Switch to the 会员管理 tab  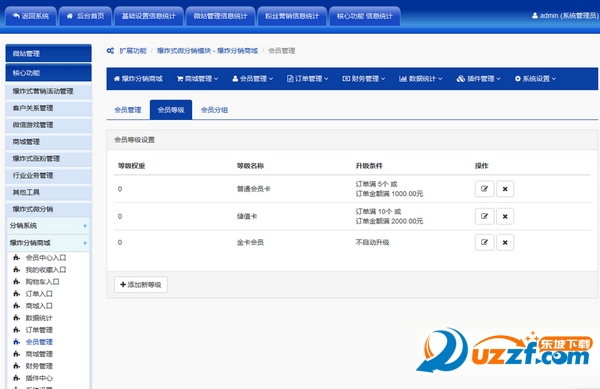pos(128,110)
